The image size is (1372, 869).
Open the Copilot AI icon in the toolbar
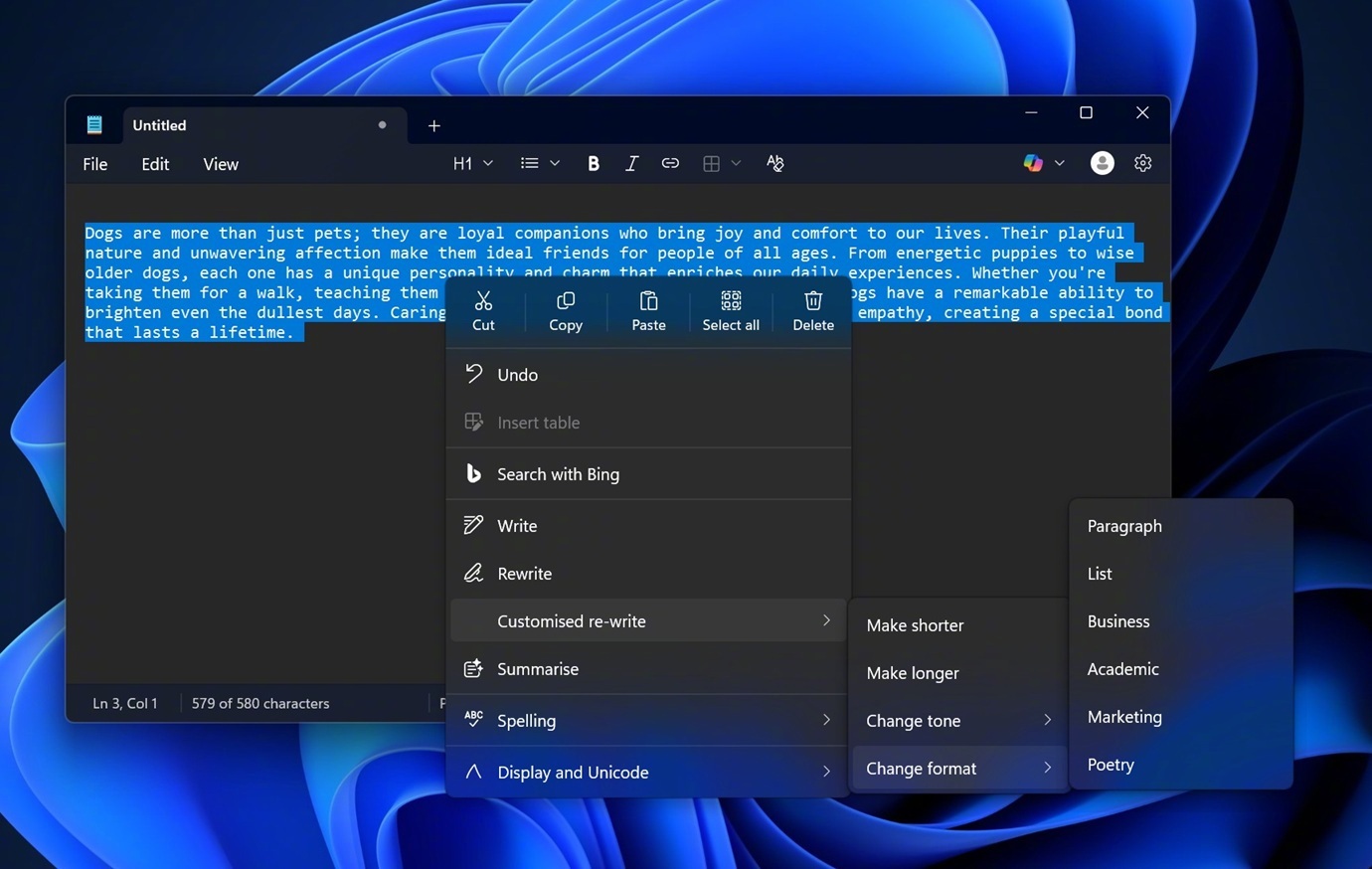click(x=1032, y=162)
